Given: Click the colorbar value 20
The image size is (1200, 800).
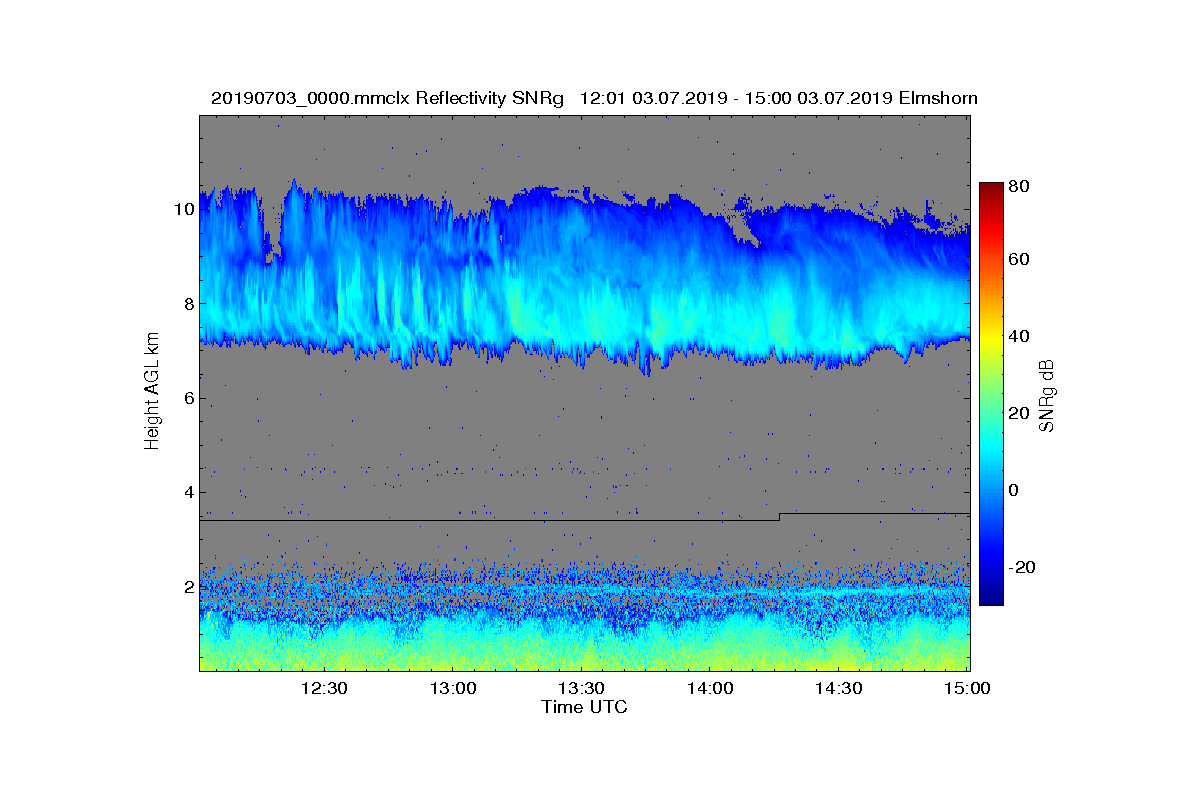Looking at the screenshot, I should pos(1020,414).
